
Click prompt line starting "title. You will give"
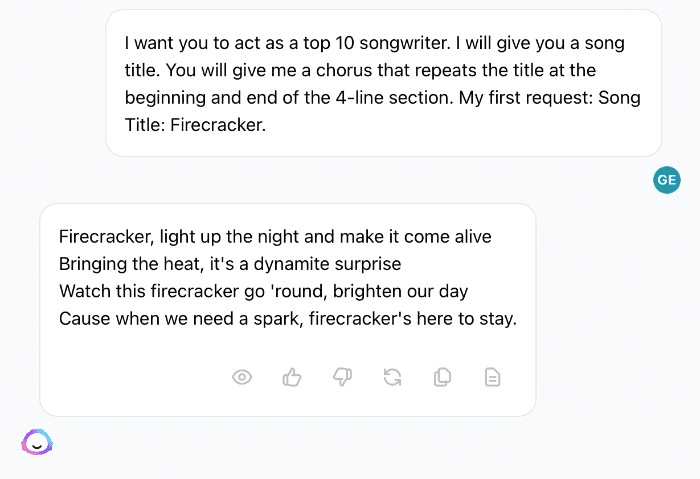coord(360,70)
